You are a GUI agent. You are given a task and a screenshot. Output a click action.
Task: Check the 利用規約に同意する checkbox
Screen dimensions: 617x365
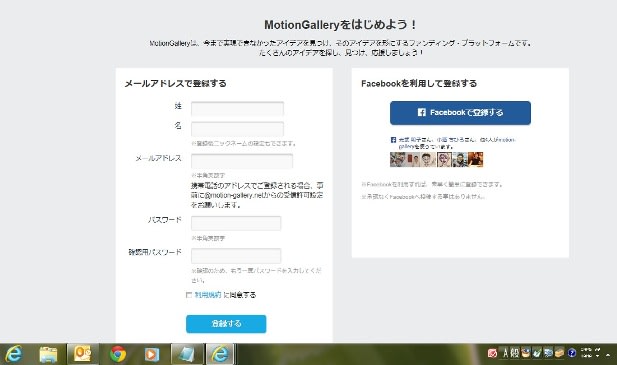click(189, 295)
